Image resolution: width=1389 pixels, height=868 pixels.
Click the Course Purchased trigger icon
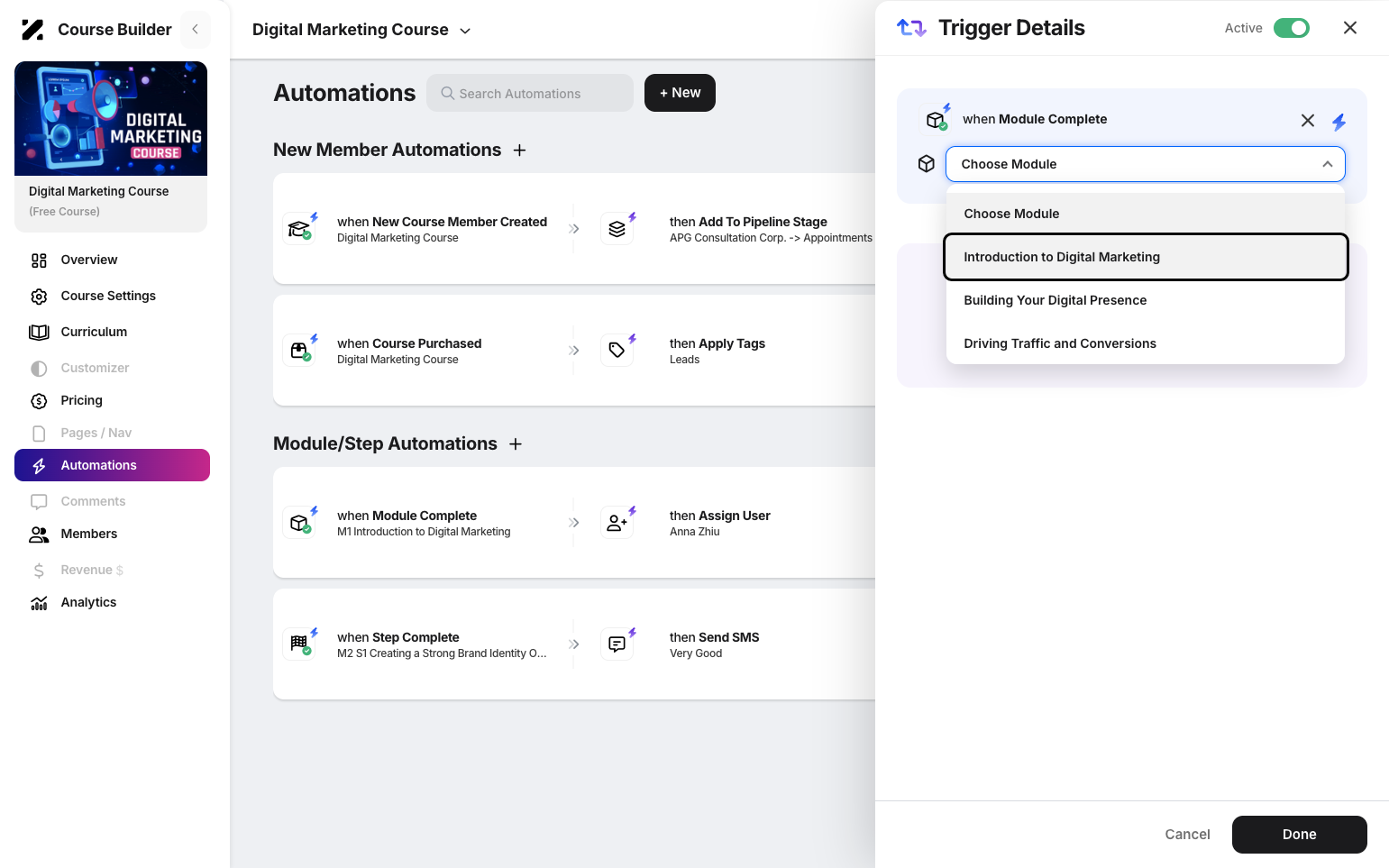tap(299, 351)
